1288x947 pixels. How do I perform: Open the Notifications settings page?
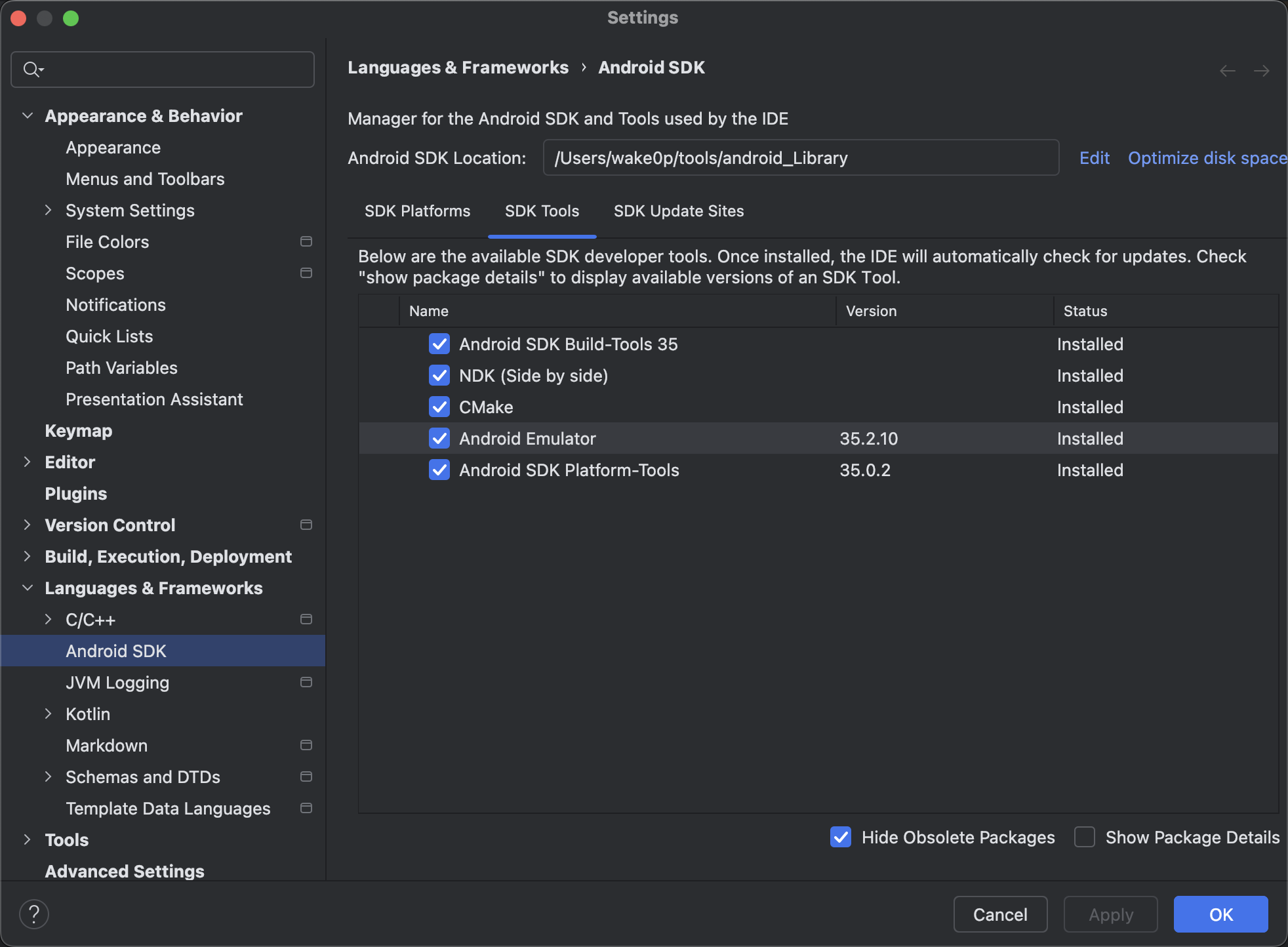pos(115,305)
